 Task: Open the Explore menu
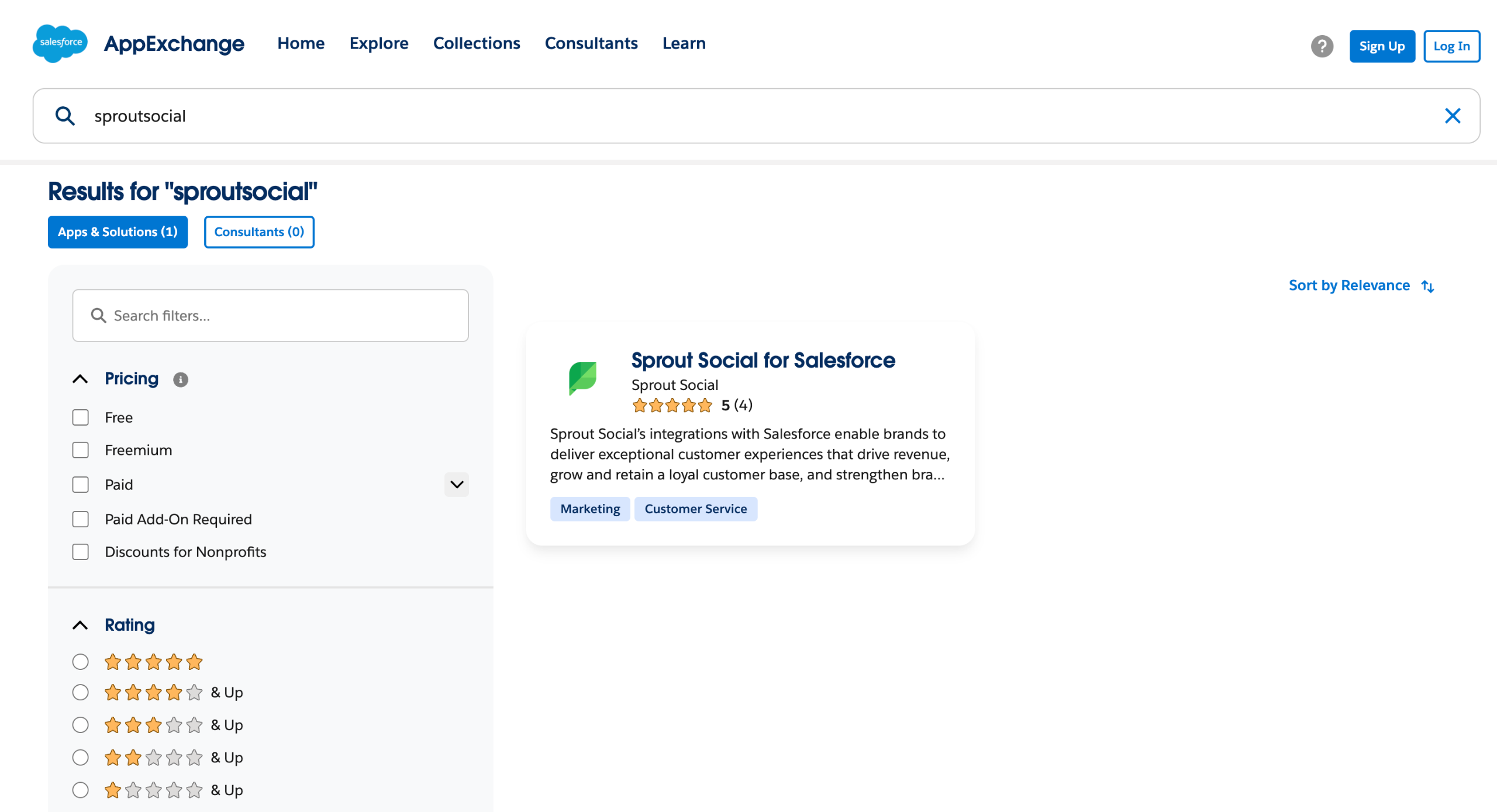click(378, 43)
